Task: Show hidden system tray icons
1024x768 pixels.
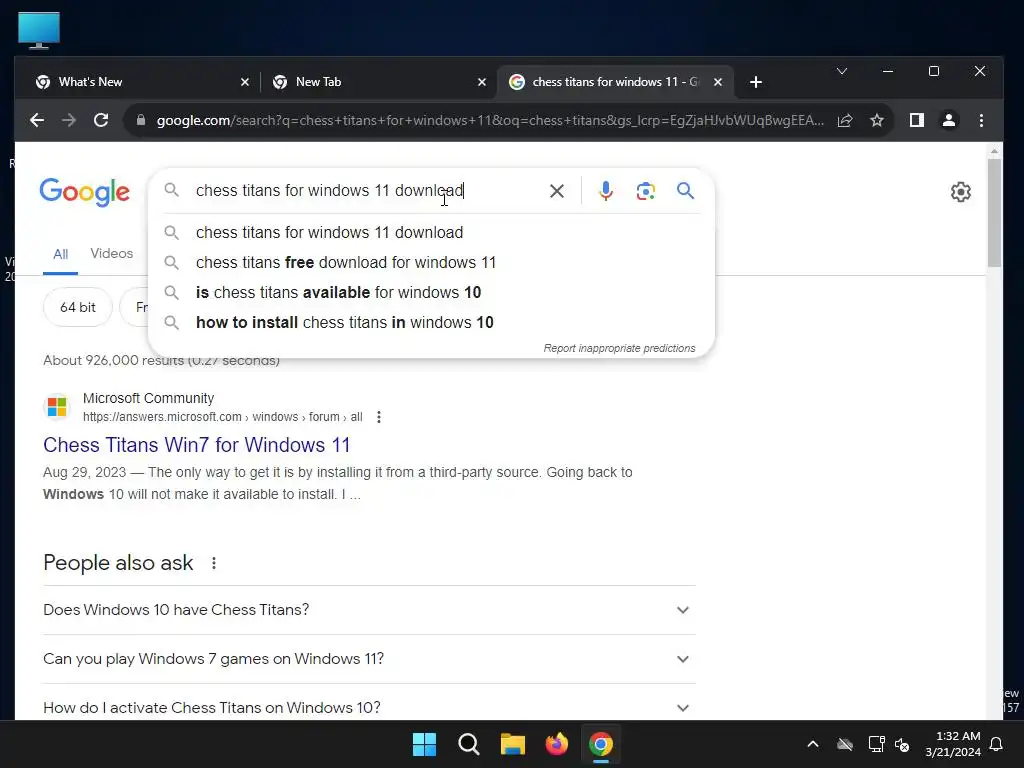Action: point(813,744)
